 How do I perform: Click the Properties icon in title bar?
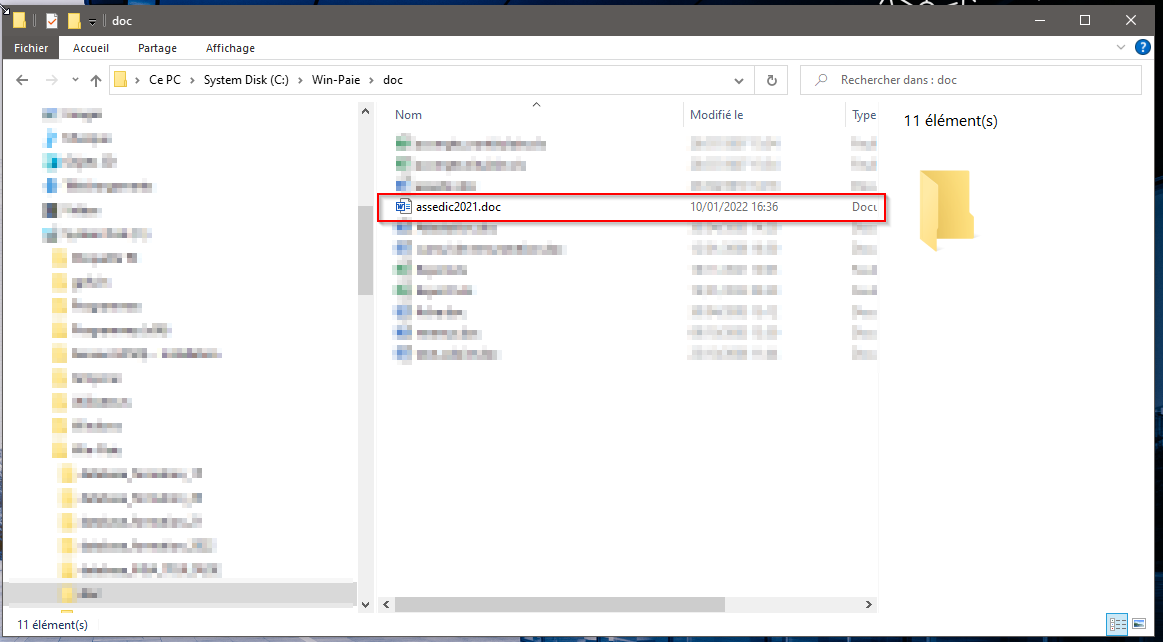[52, 21]
